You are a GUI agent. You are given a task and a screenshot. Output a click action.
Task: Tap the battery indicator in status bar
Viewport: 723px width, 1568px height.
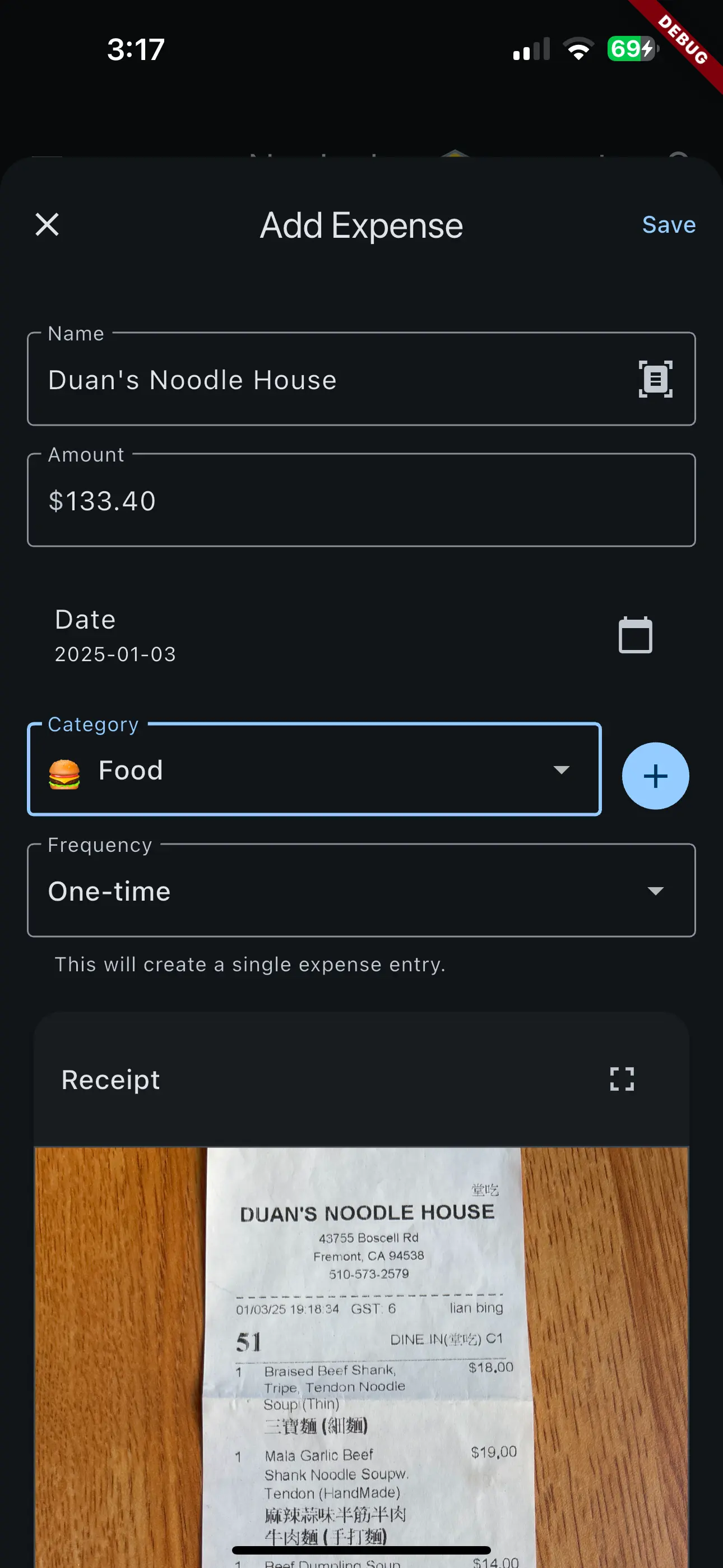(x=632, y=49)
